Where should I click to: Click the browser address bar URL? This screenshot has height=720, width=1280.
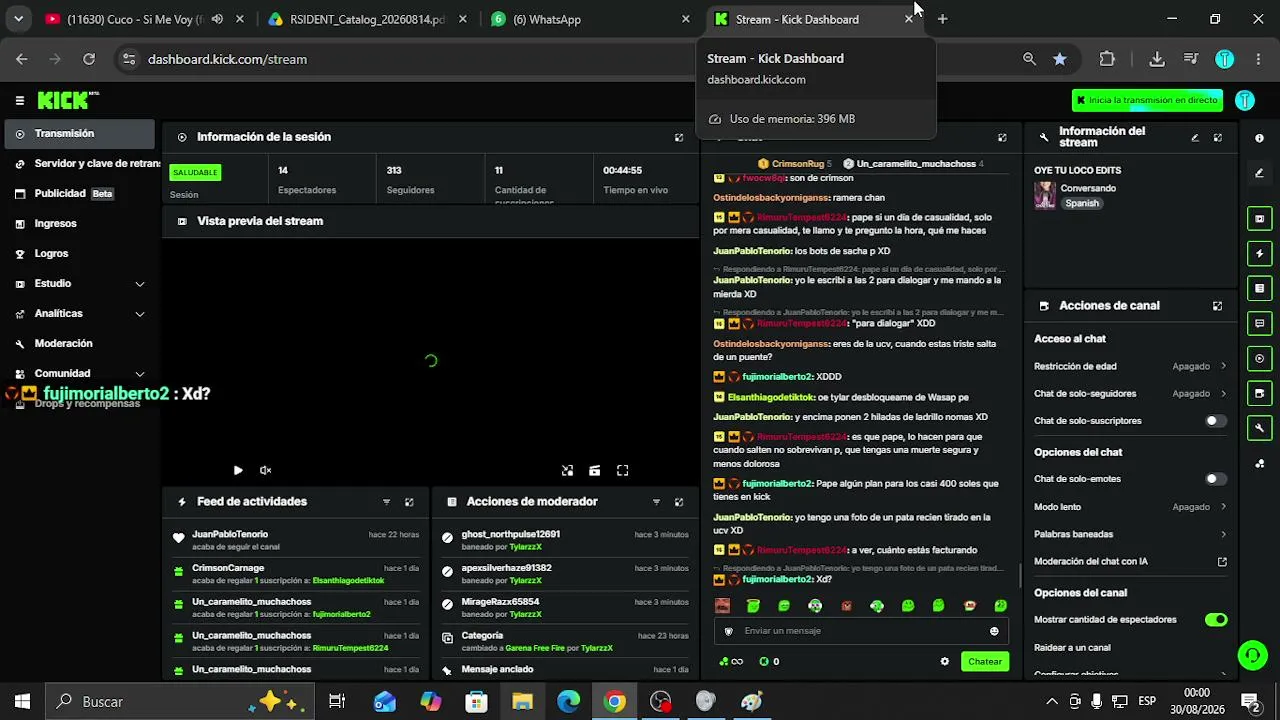point(227,59)
